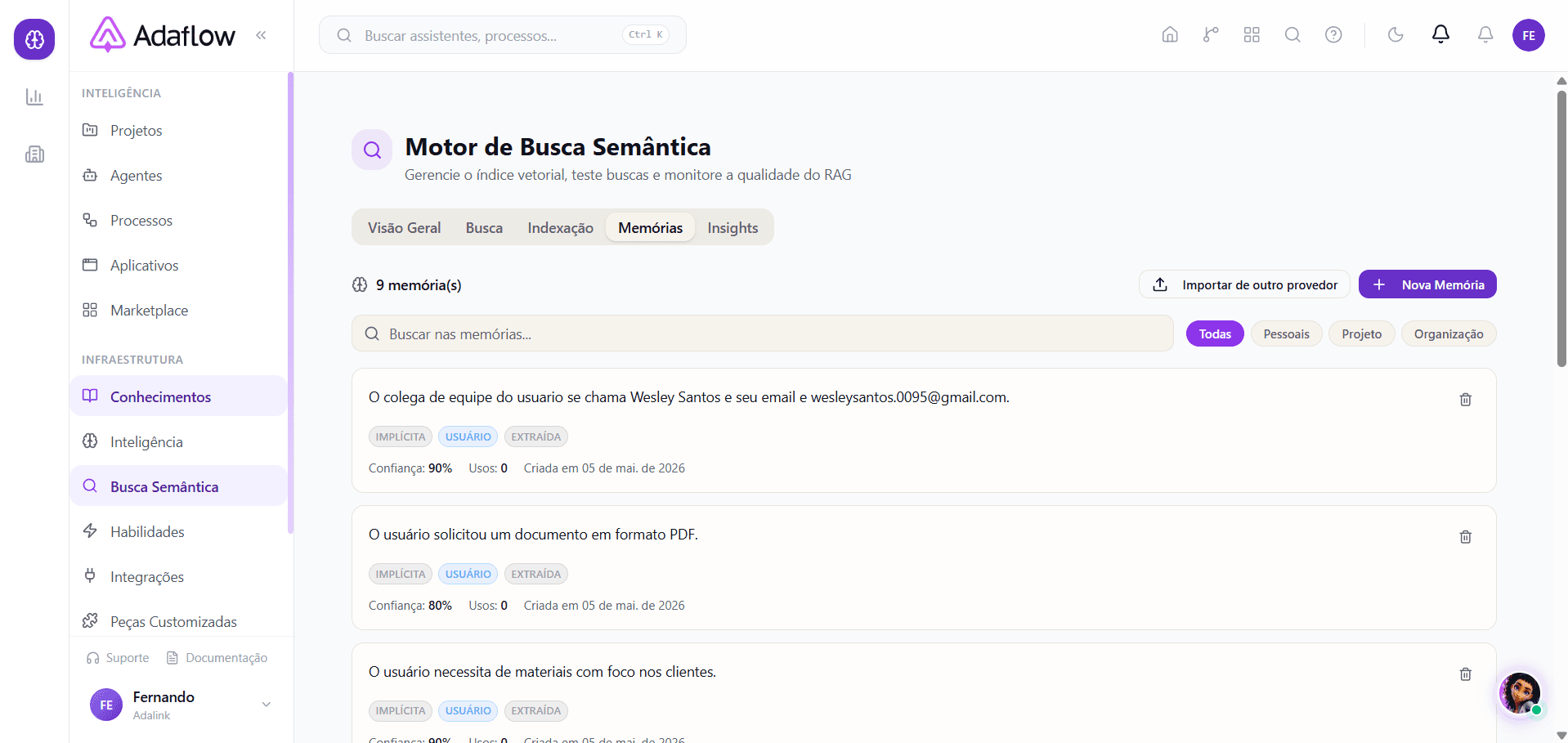Click the Nova Memória button

coord(1427,284)
